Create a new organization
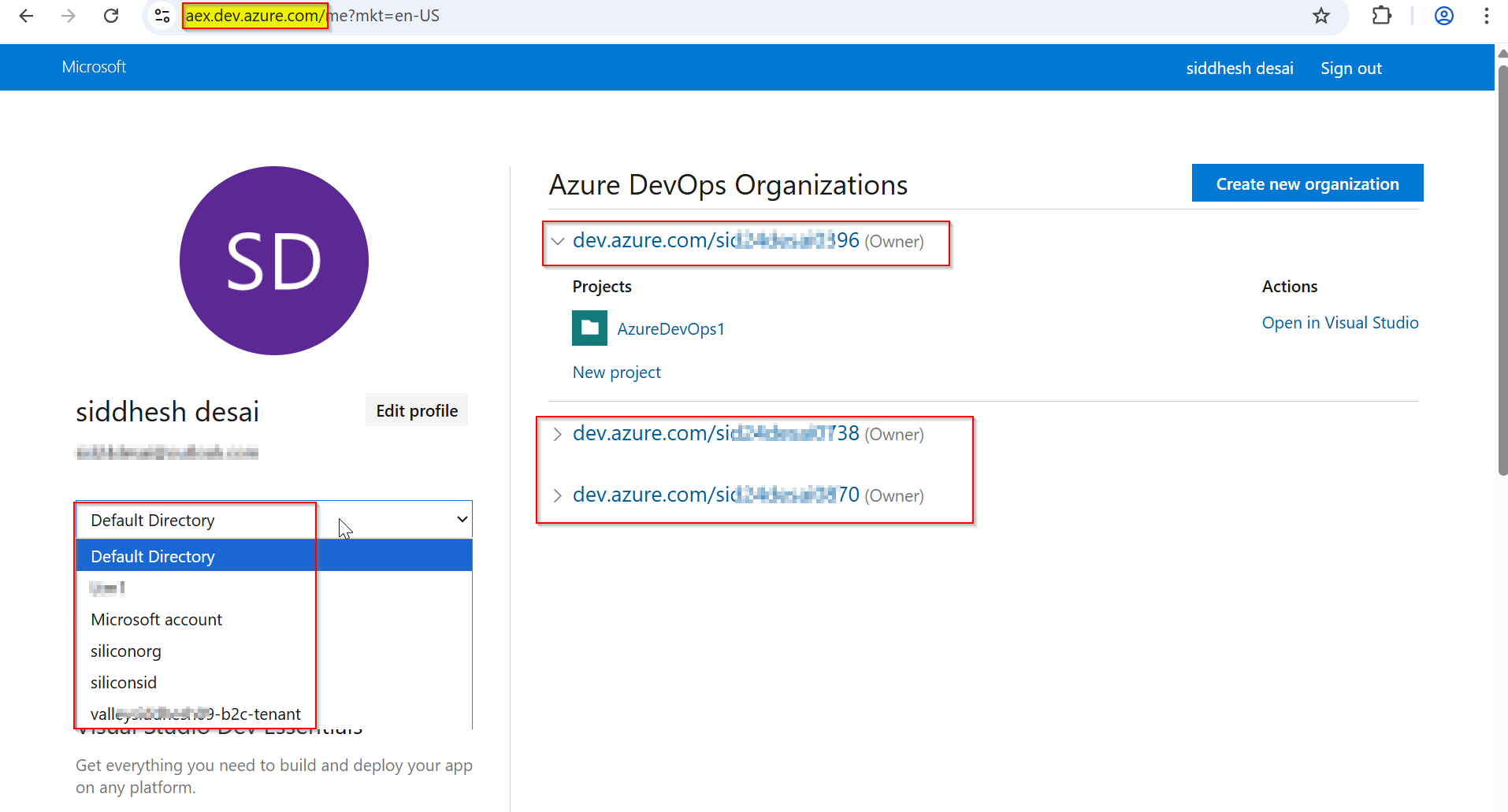This screenshot has height=812, width=1508. tap(1307, 183)
